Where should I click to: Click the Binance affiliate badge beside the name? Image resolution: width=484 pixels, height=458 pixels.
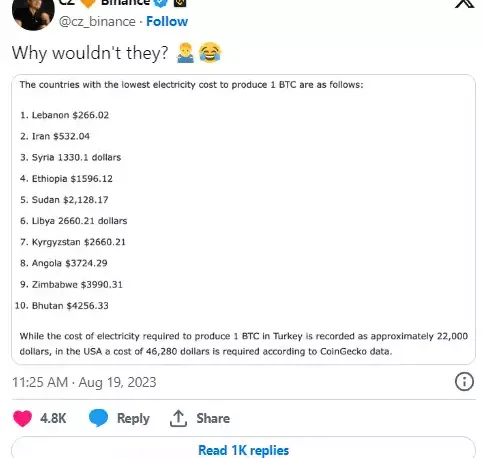tap(180, 3)
